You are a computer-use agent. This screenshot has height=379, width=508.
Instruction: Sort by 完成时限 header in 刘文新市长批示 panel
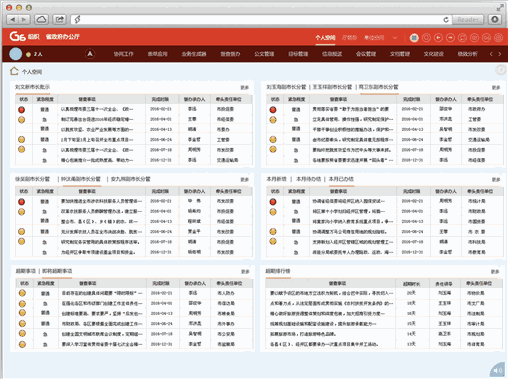[160, 99]
